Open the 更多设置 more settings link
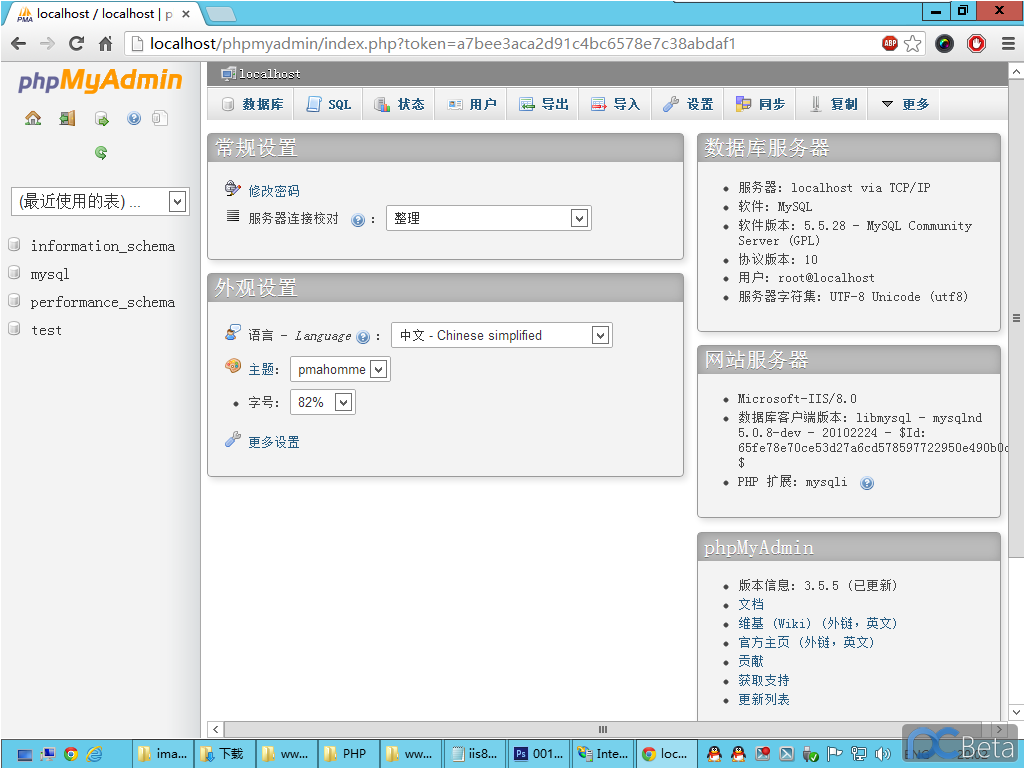 273,442
